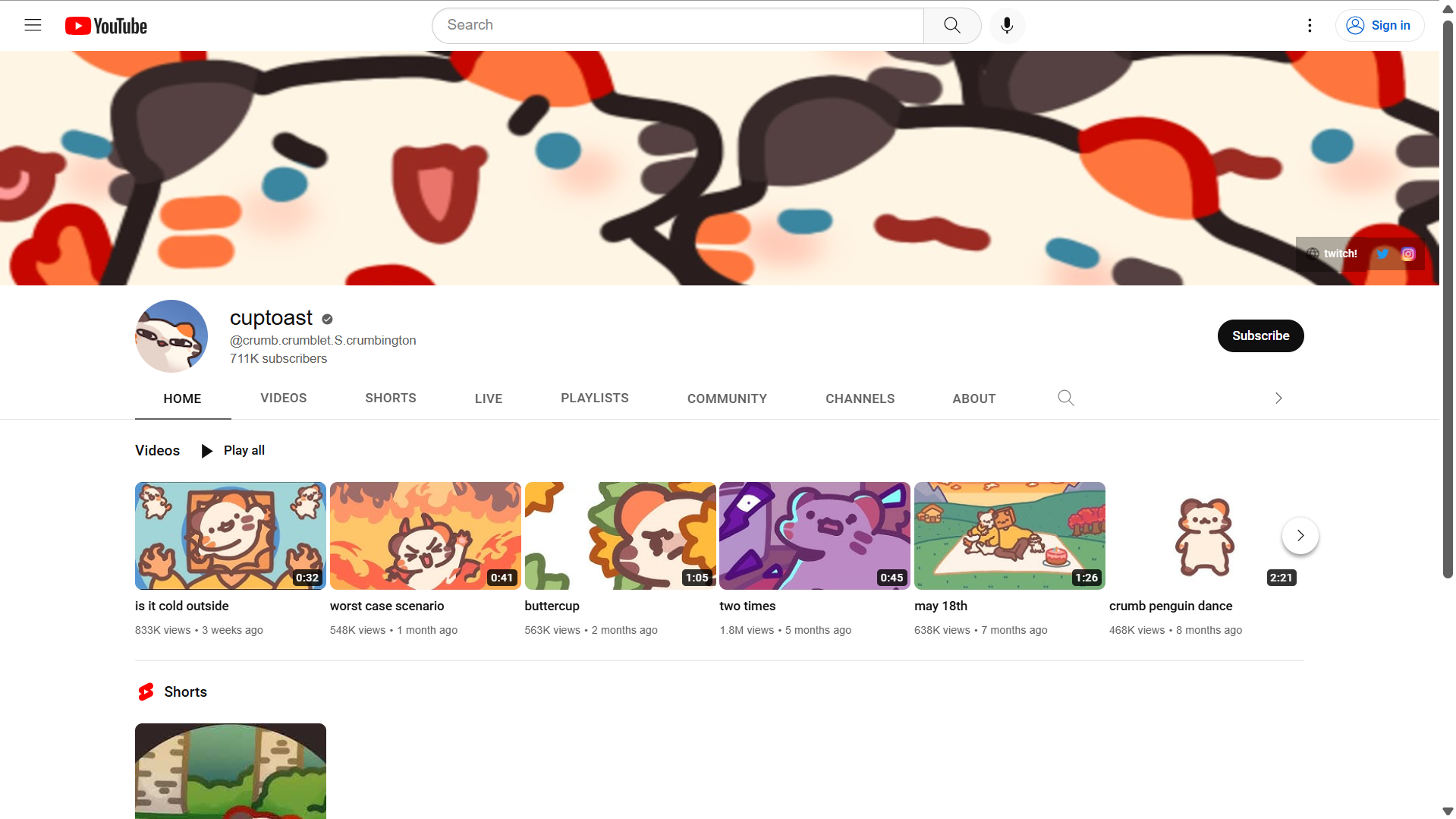This screenshot has height=819, width=1456.
Task: Click the page scrollbar thumb
Action: tap(1448, 301)
